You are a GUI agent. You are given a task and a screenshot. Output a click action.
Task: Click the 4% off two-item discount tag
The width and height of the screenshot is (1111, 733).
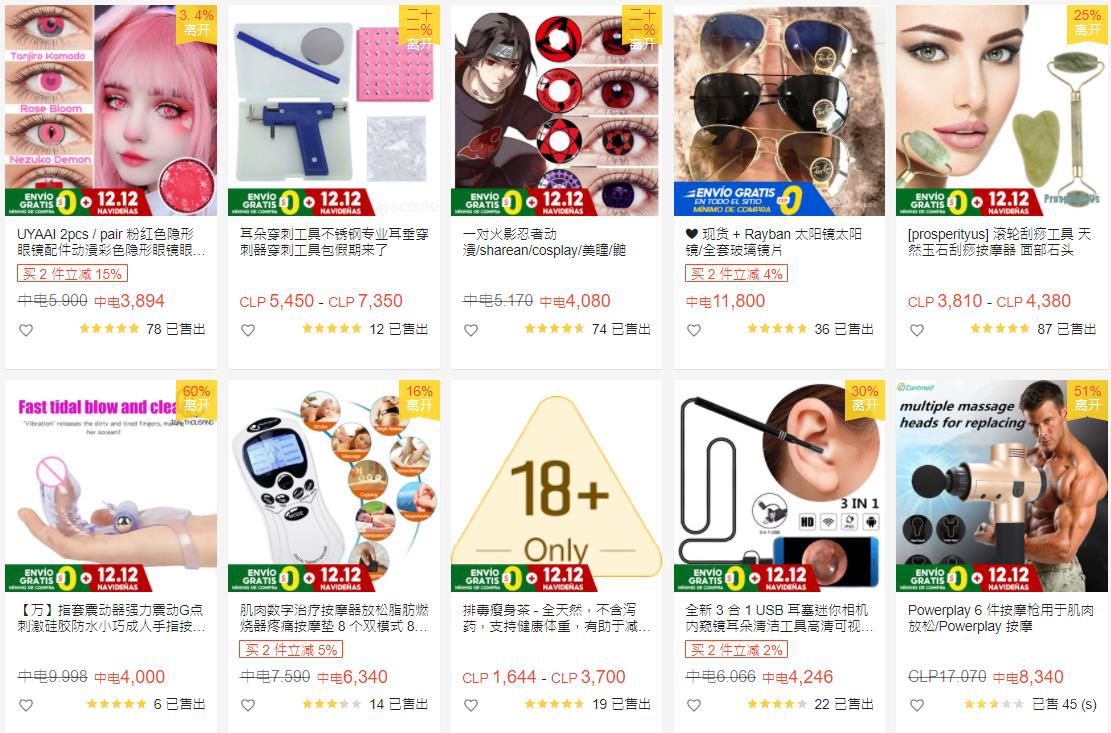(736, 274)
